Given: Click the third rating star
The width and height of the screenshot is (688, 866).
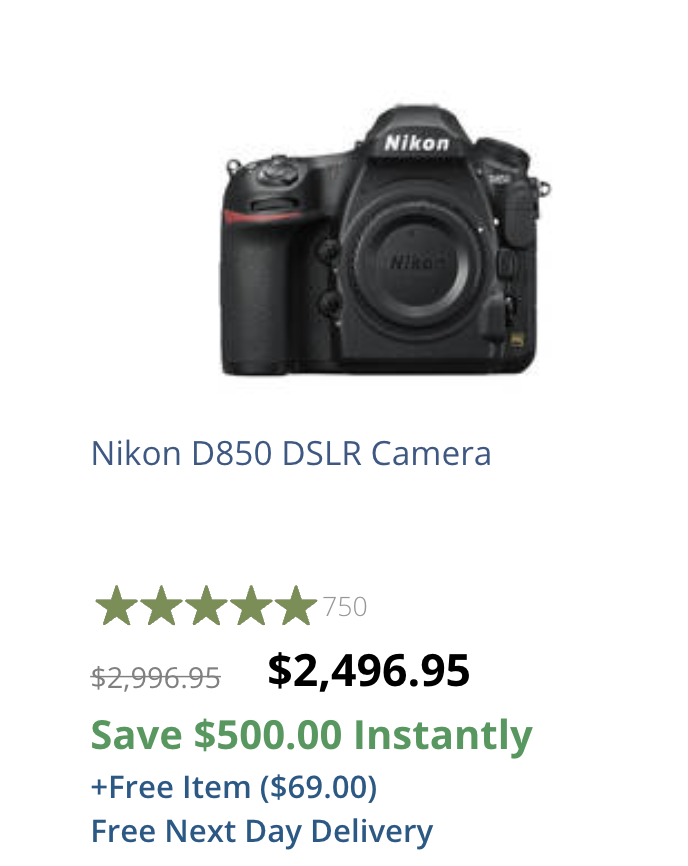Looking at the screenshot, I should pos(206,607).
